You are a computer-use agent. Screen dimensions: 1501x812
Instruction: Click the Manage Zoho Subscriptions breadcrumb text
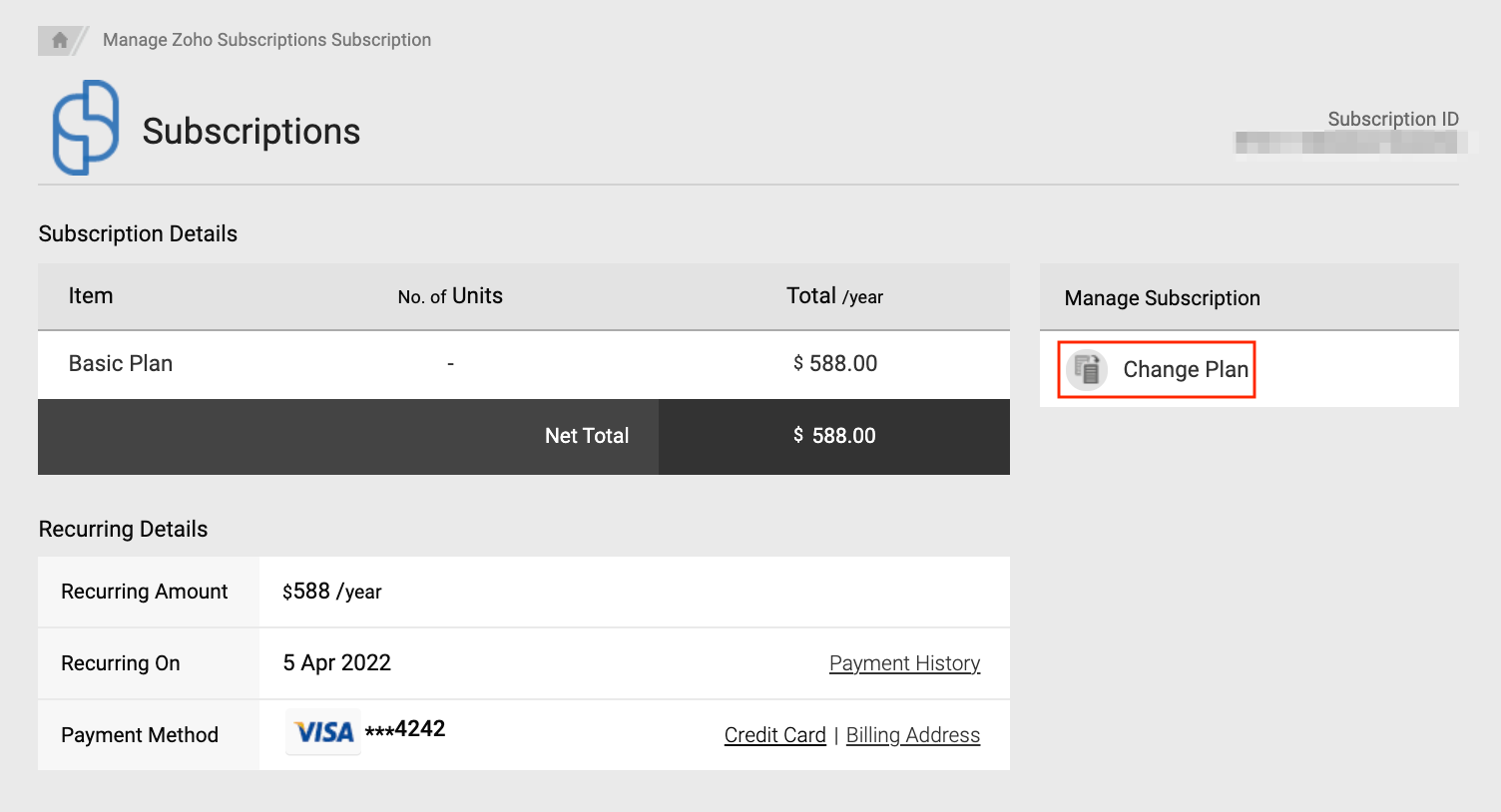click(x=266, y=40)
